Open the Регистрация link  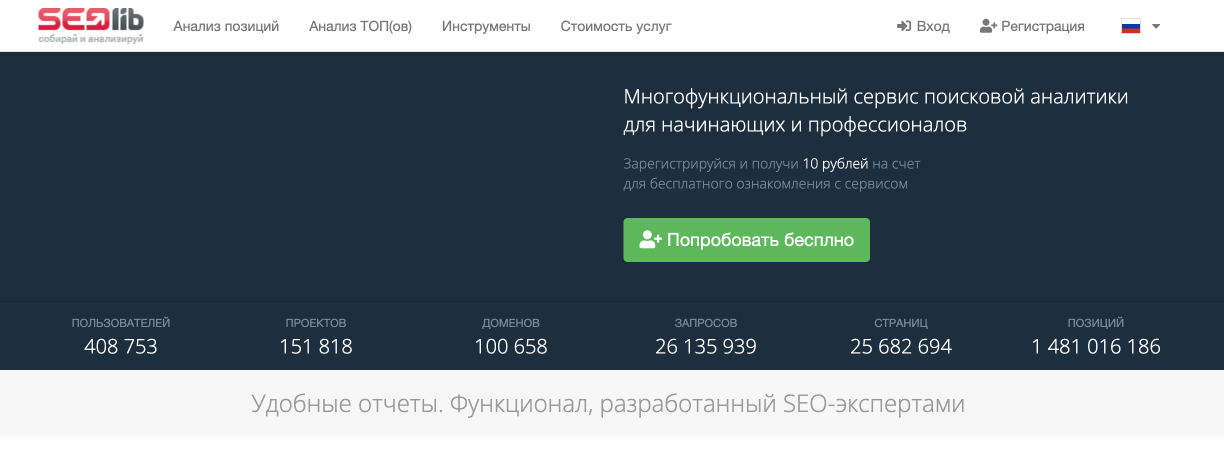(1043, 26)
